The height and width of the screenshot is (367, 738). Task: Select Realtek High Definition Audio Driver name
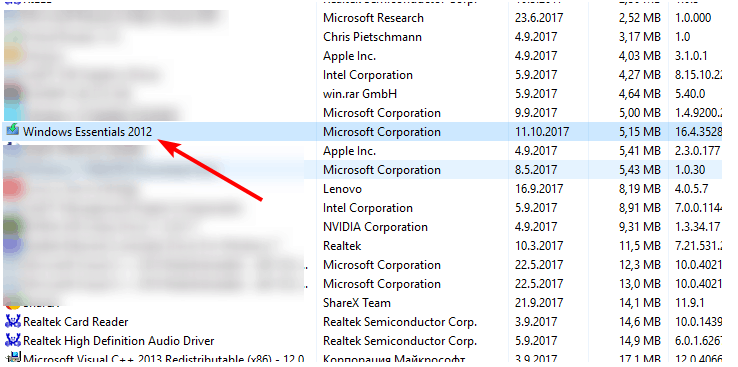119,341
